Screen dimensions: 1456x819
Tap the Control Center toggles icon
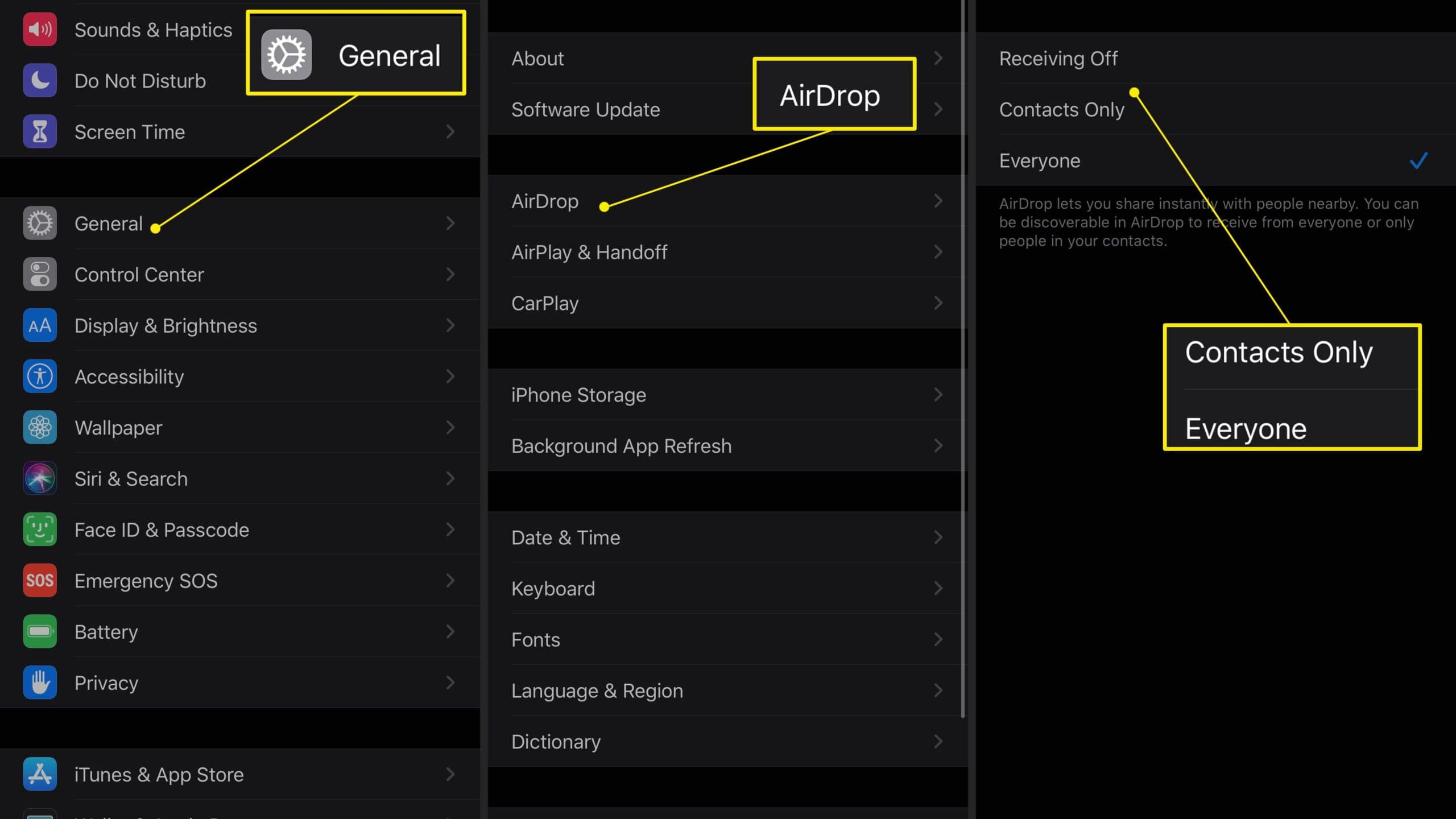40,274
